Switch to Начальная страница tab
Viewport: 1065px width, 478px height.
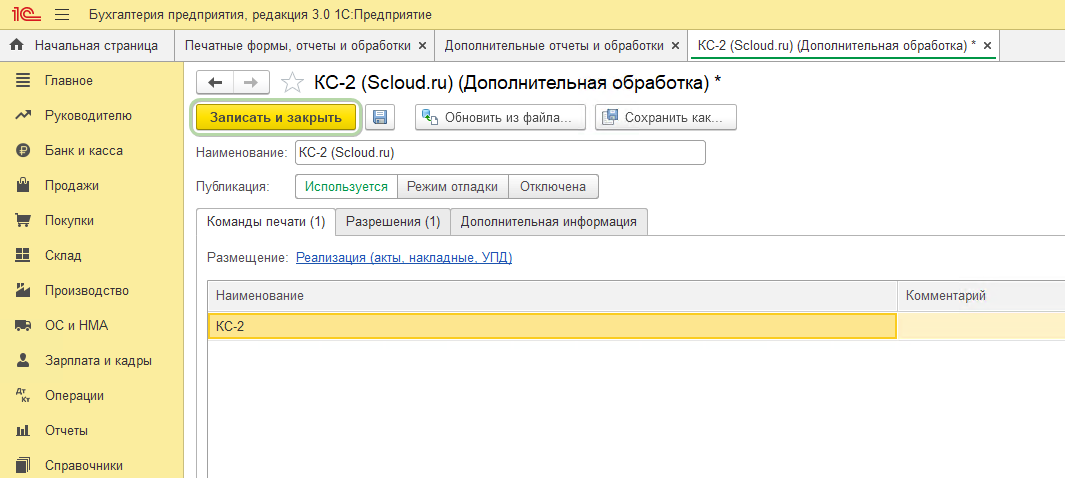pos(86,45)
